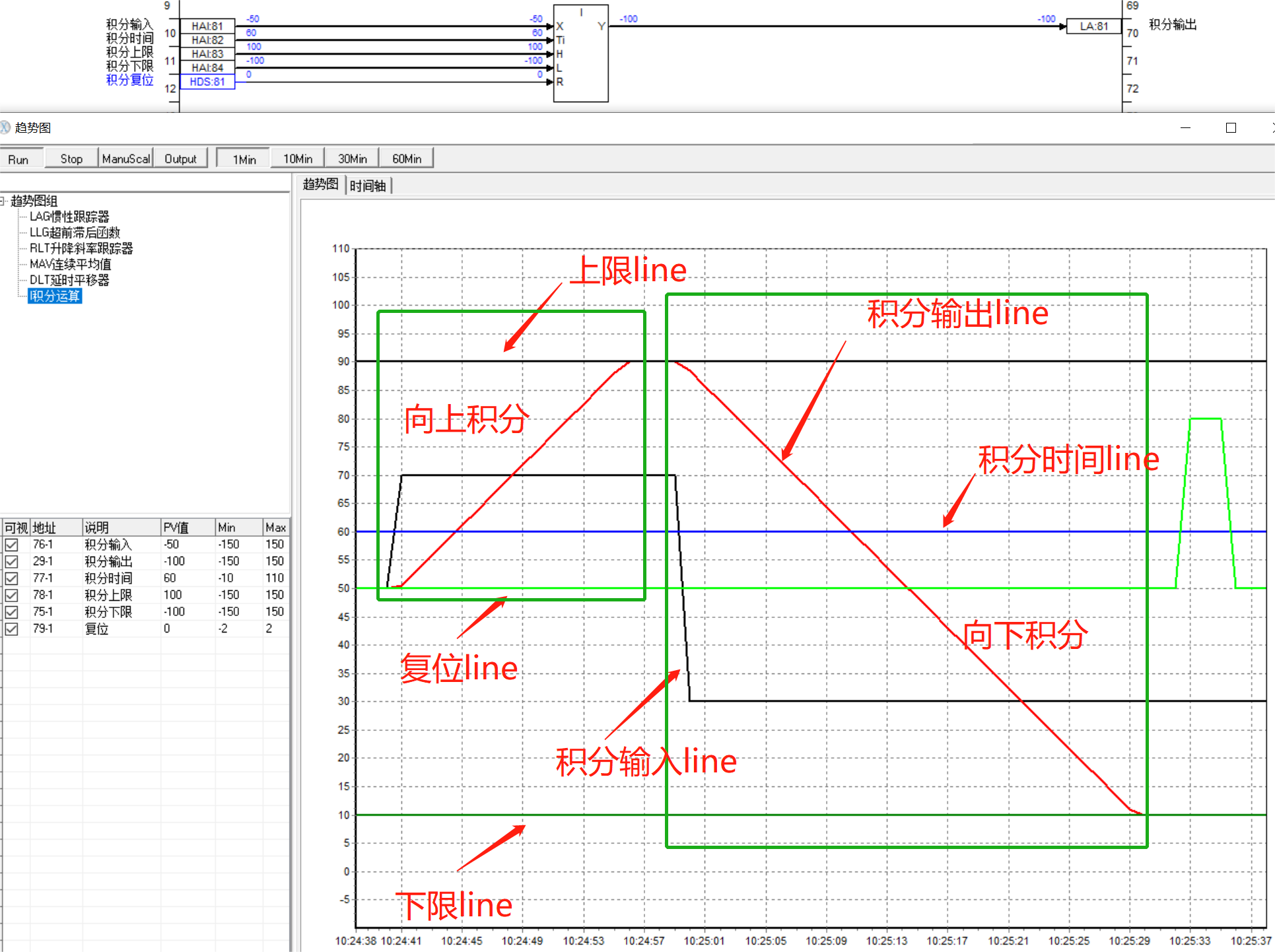Choose the 60Min time range
The width and height of the screenshot is (1275, 952).
pos(406,159)
